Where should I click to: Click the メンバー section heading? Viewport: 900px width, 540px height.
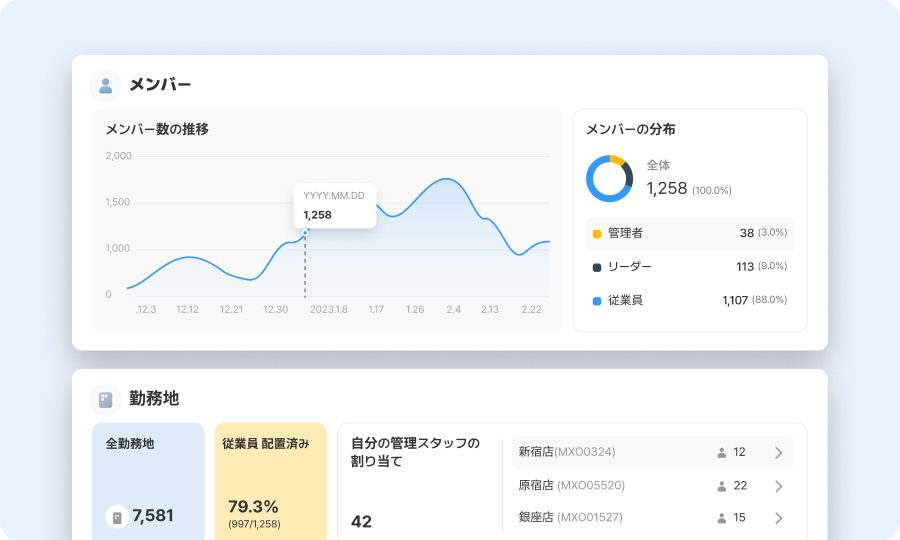click(160, 85)
